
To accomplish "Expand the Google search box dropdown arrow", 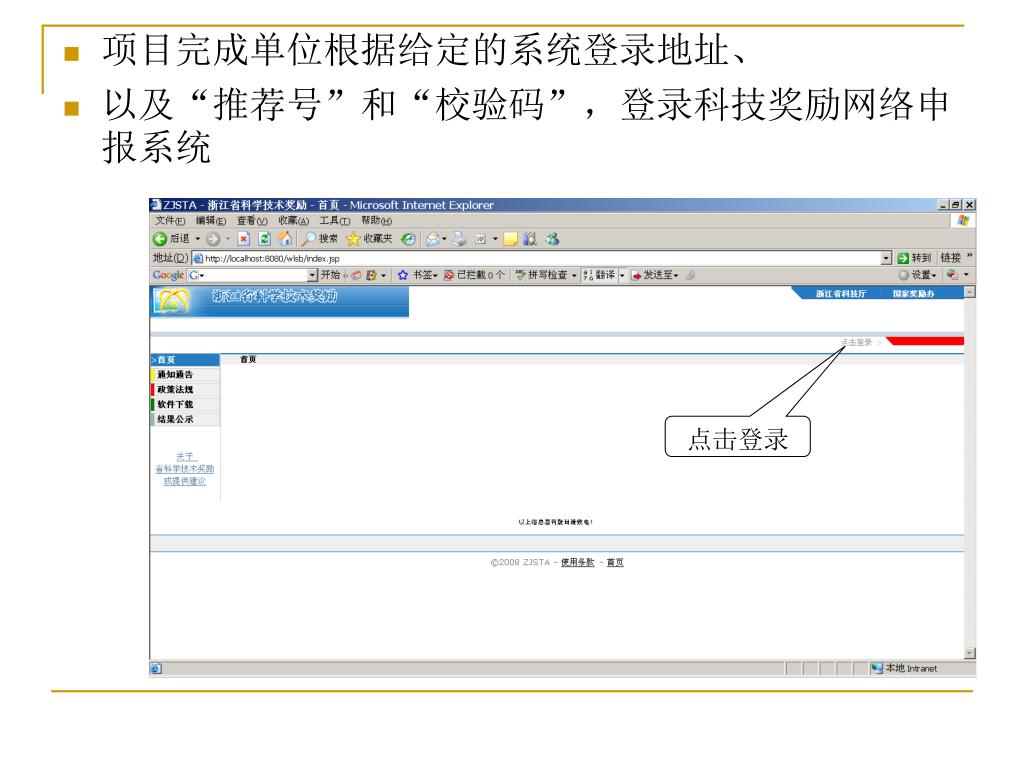I will [312, 275].
